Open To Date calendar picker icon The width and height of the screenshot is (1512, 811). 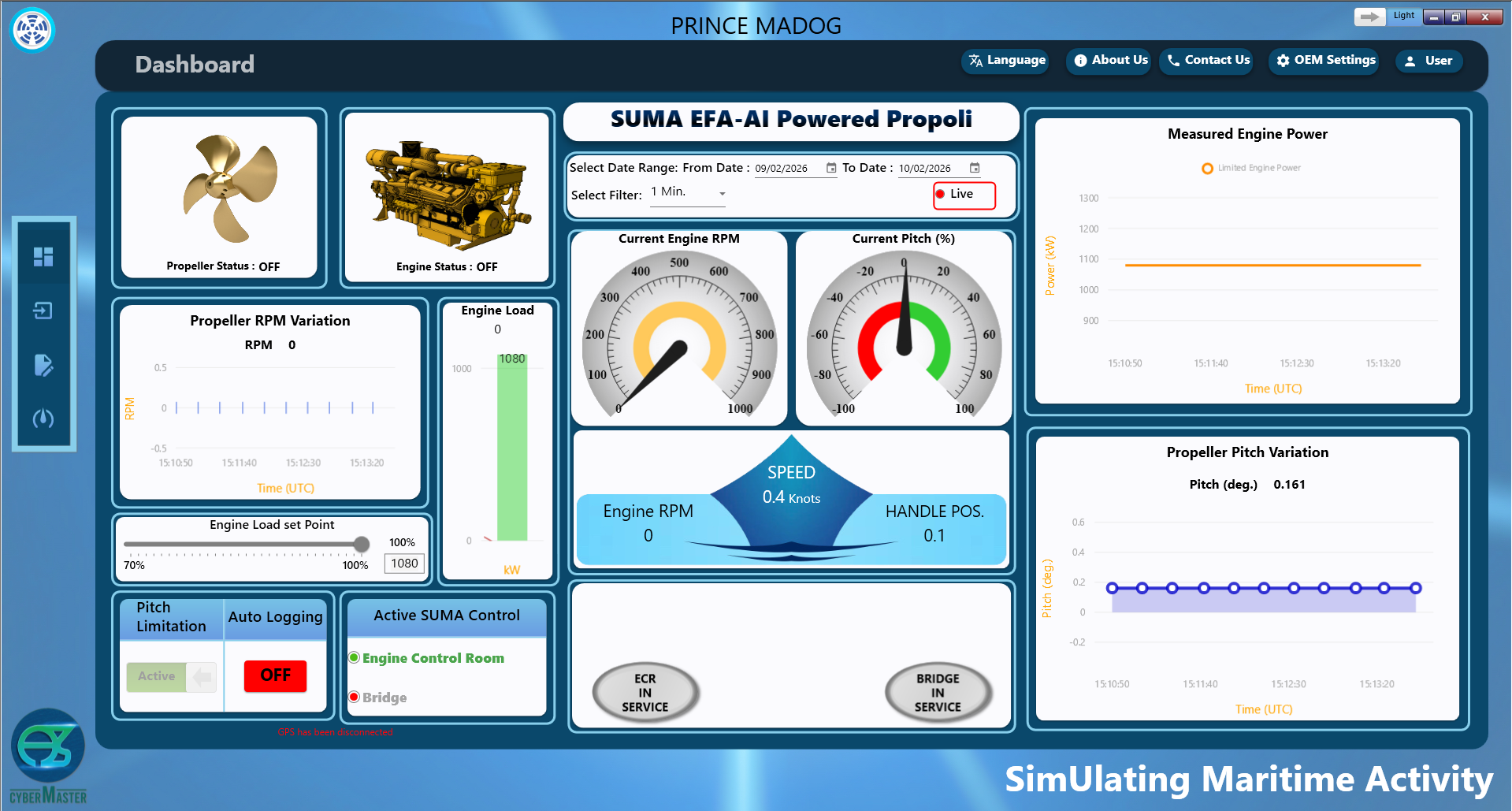click(x=975, y=168)
